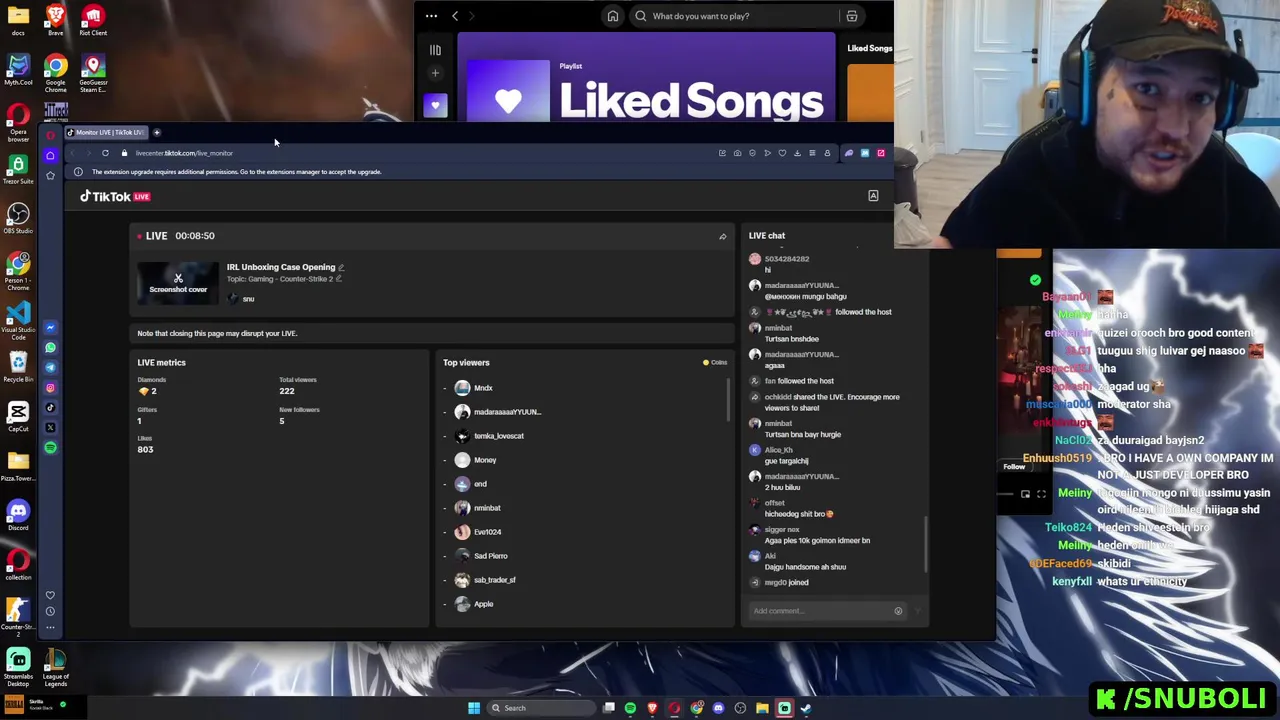Click top viewer sab_trader_sf
Image resolution: width=1280 pixels, height=720 pixels.
(x=494, y=580)
